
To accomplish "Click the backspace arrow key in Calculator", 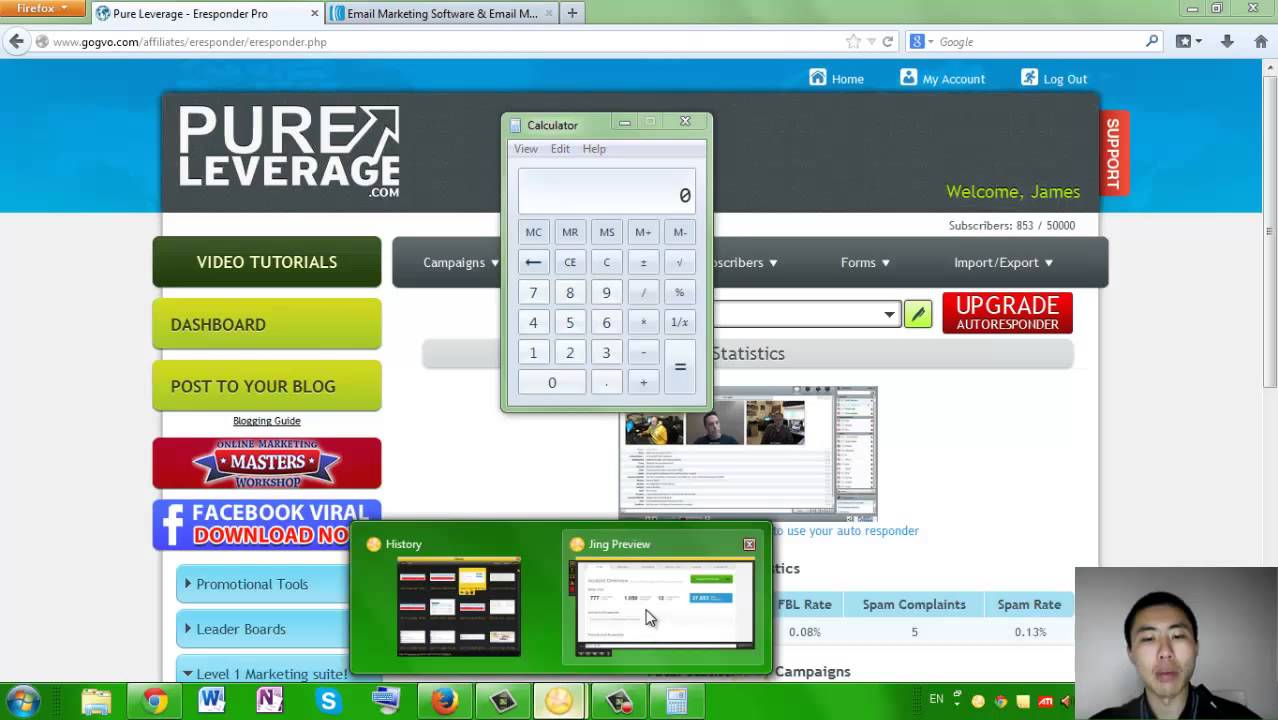I will [x=533, y=262].
